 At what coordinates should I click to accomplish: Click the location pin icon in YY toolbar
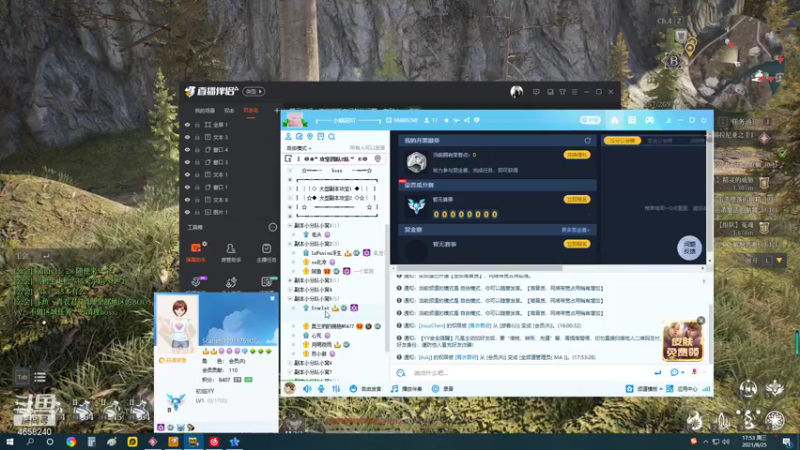(x=310, y=137)
